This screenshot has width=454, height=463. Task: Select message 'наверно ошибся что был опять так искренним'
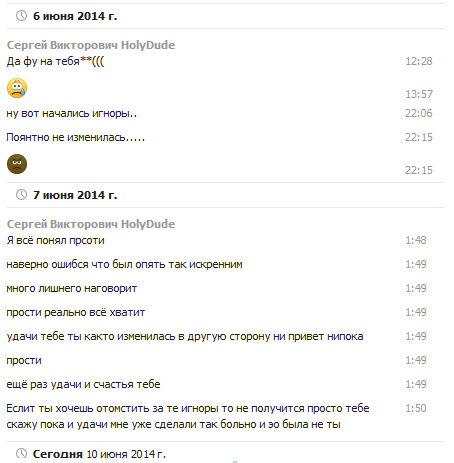click(124, 264)
